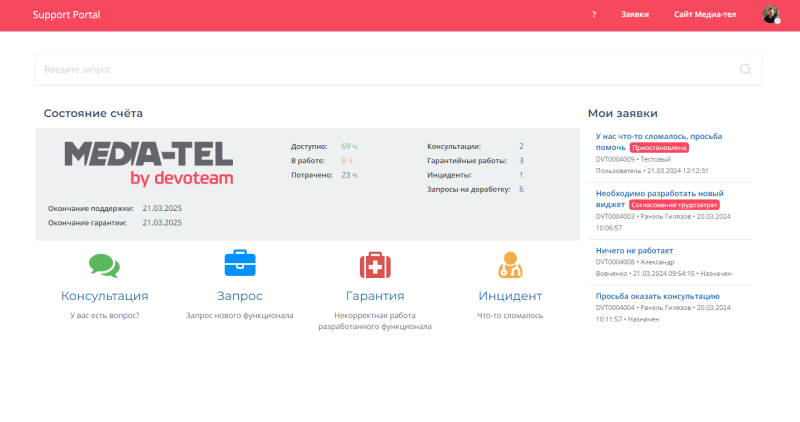800x422 pixels.
Task: Click the Мои заявки heading
Action: coord(622,113)
